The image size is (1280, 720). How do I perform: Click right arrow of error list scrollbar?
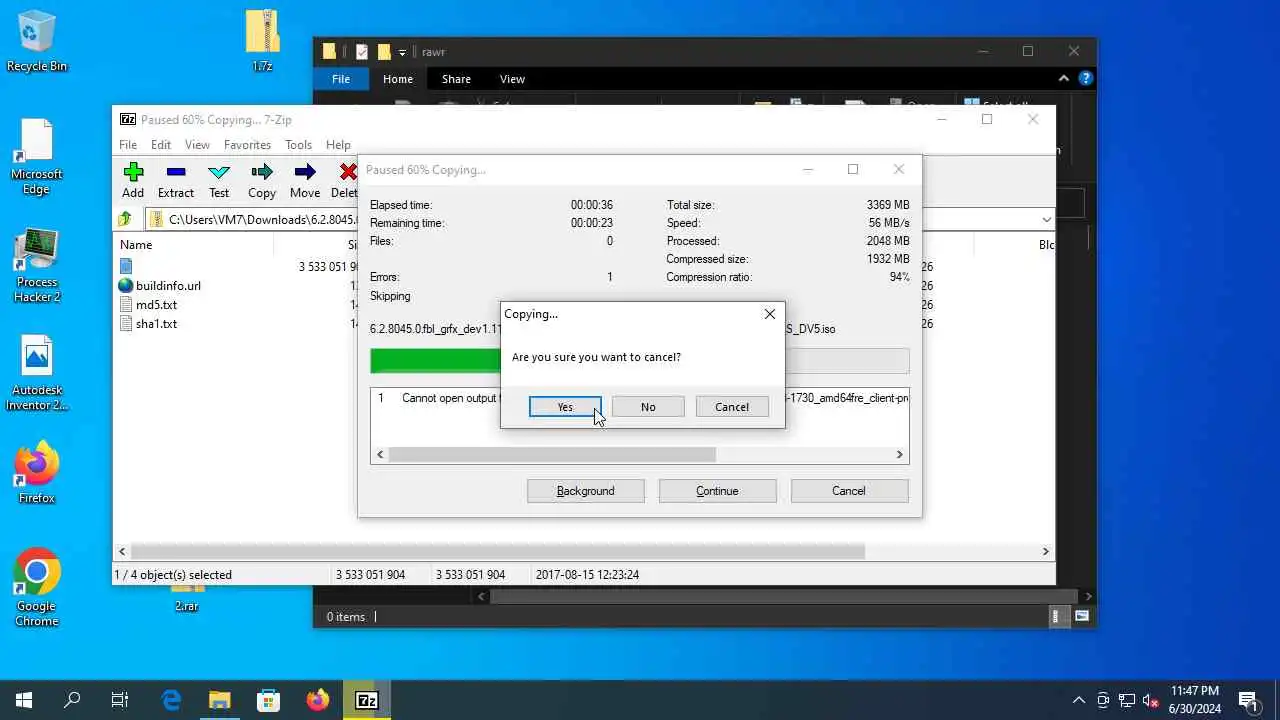coord(900,455)
